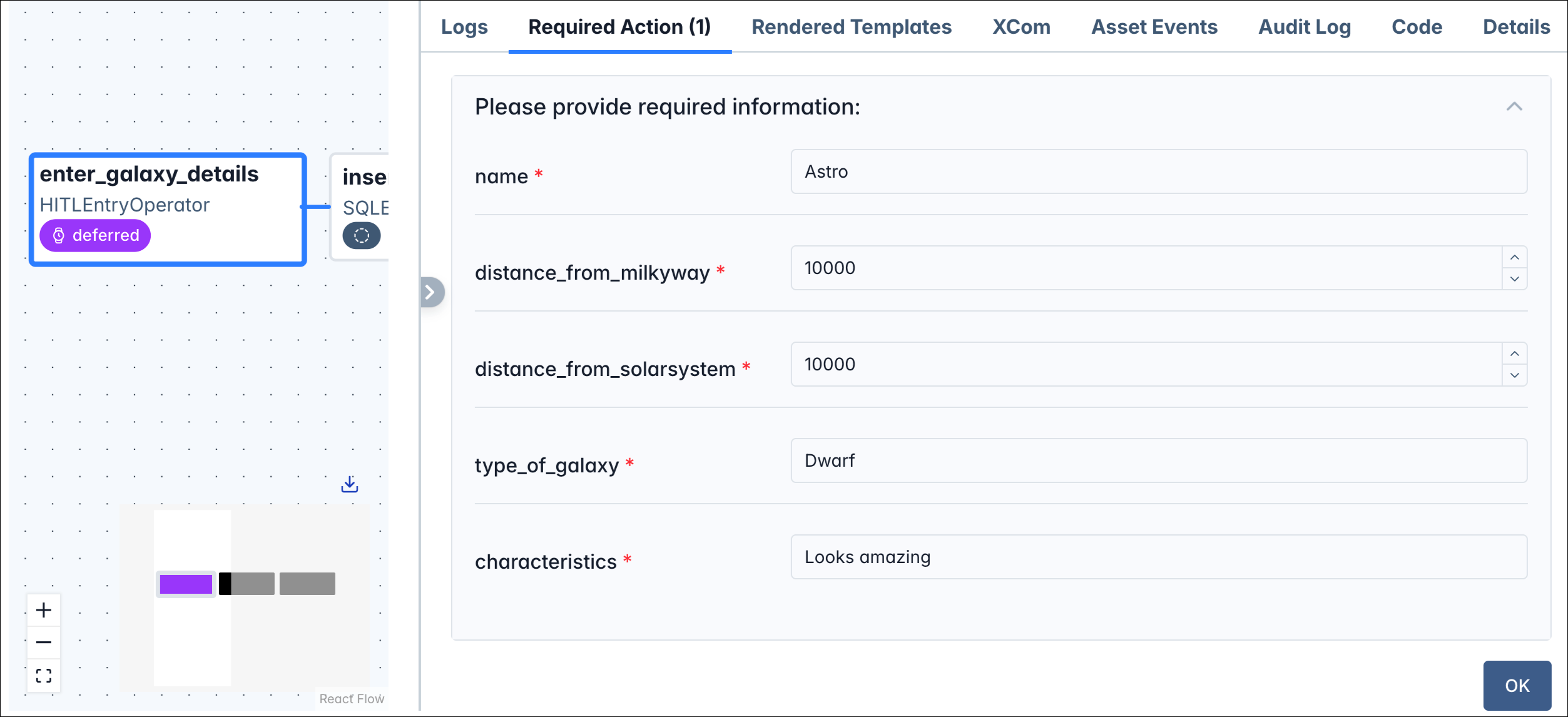Zoom out the graph with minus icon
1568x717 pixels.
[44, 643]
